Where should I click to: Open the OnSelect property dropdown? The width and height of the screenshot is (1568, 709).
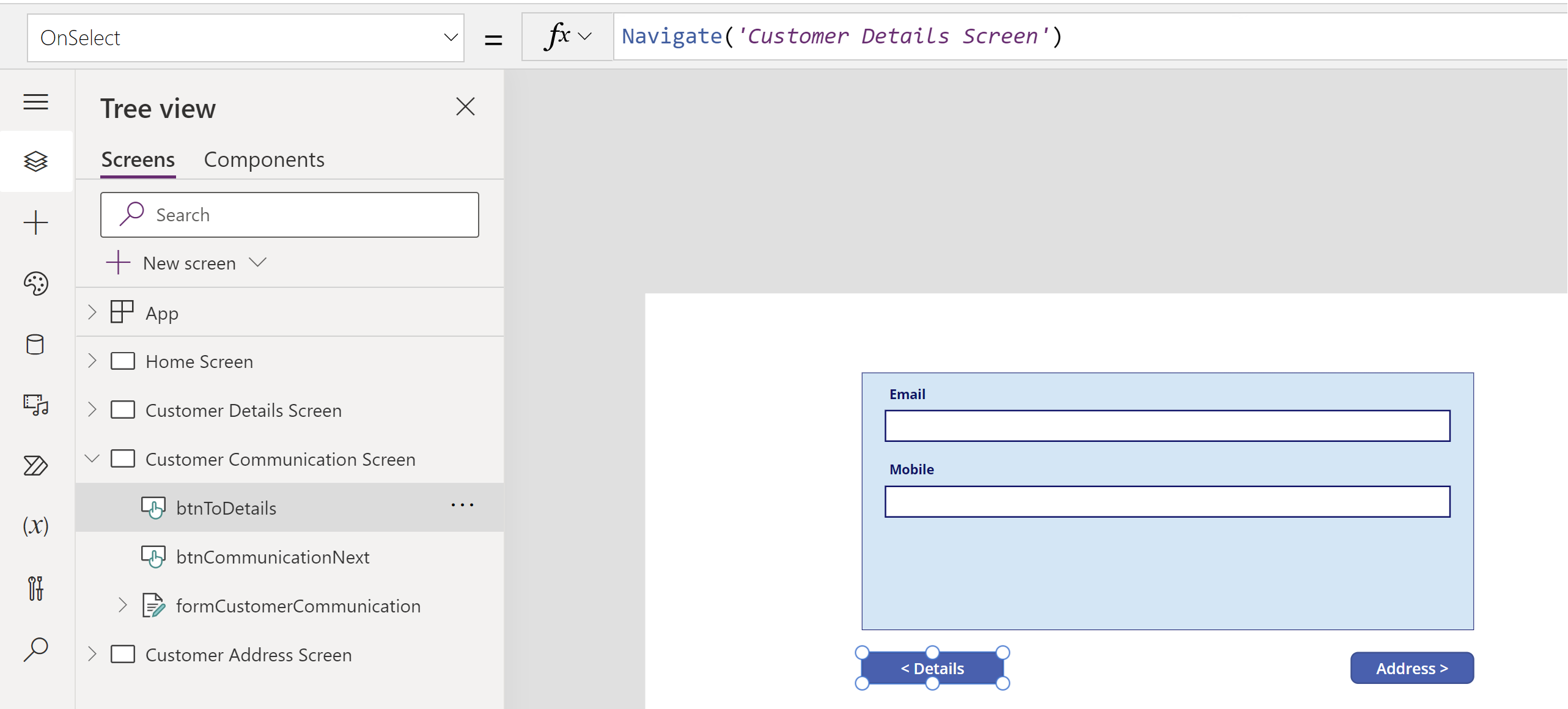pyautogui.click(x=450, y=38)
